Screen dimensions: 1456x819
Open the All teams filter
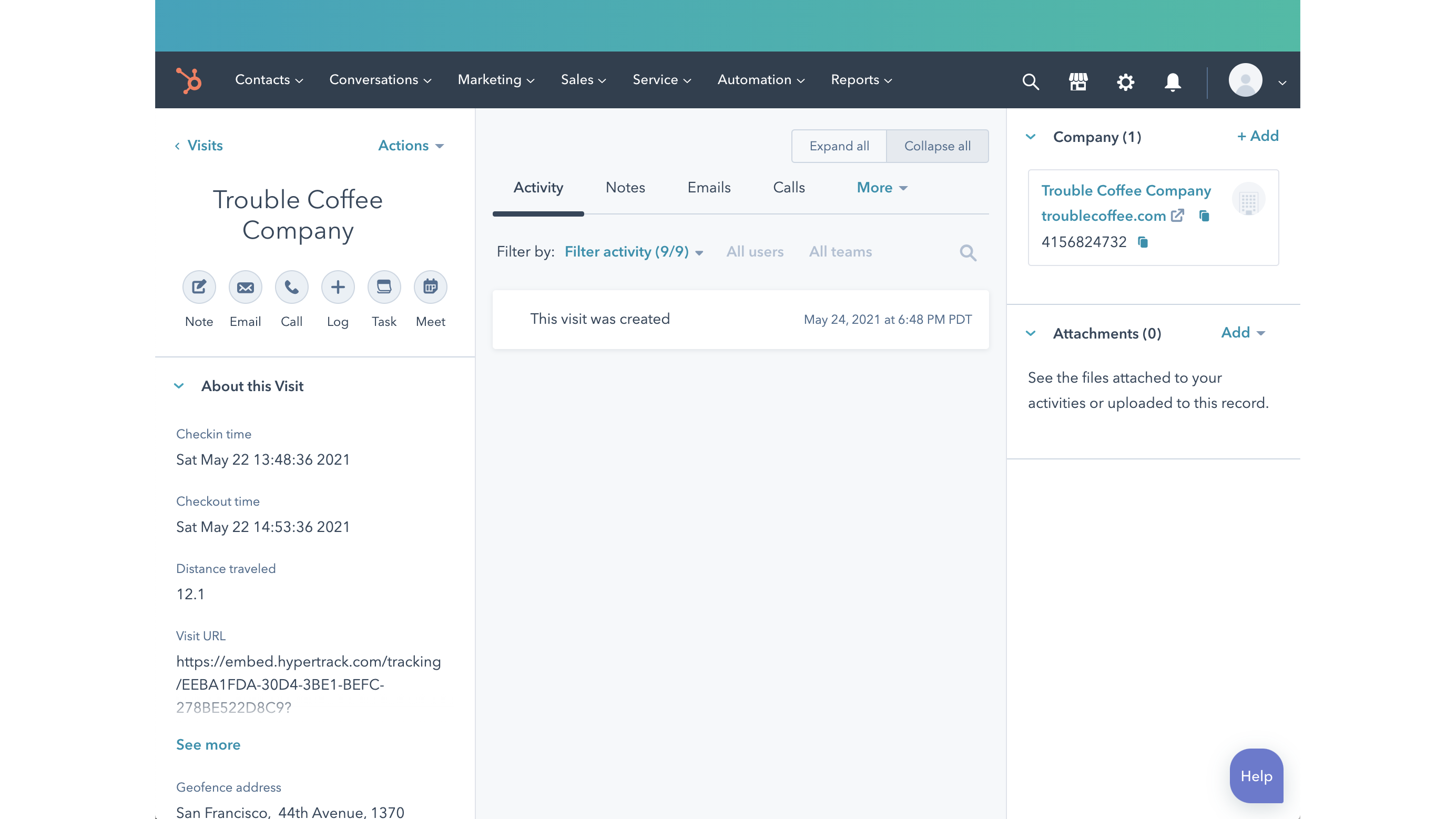tap(840, 252)
